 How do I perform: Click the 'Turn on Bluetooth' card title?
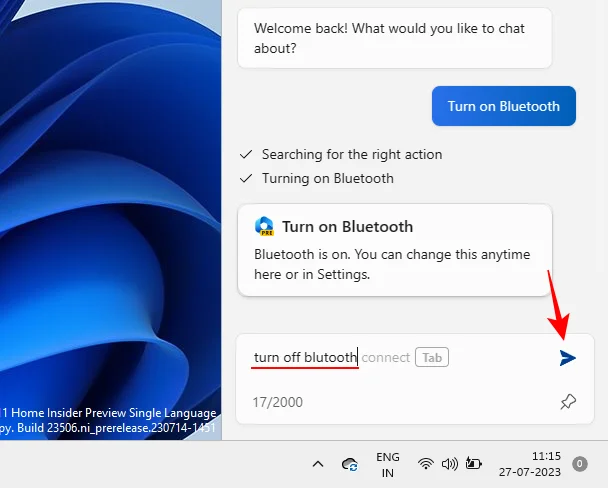(x=347, y=227)
